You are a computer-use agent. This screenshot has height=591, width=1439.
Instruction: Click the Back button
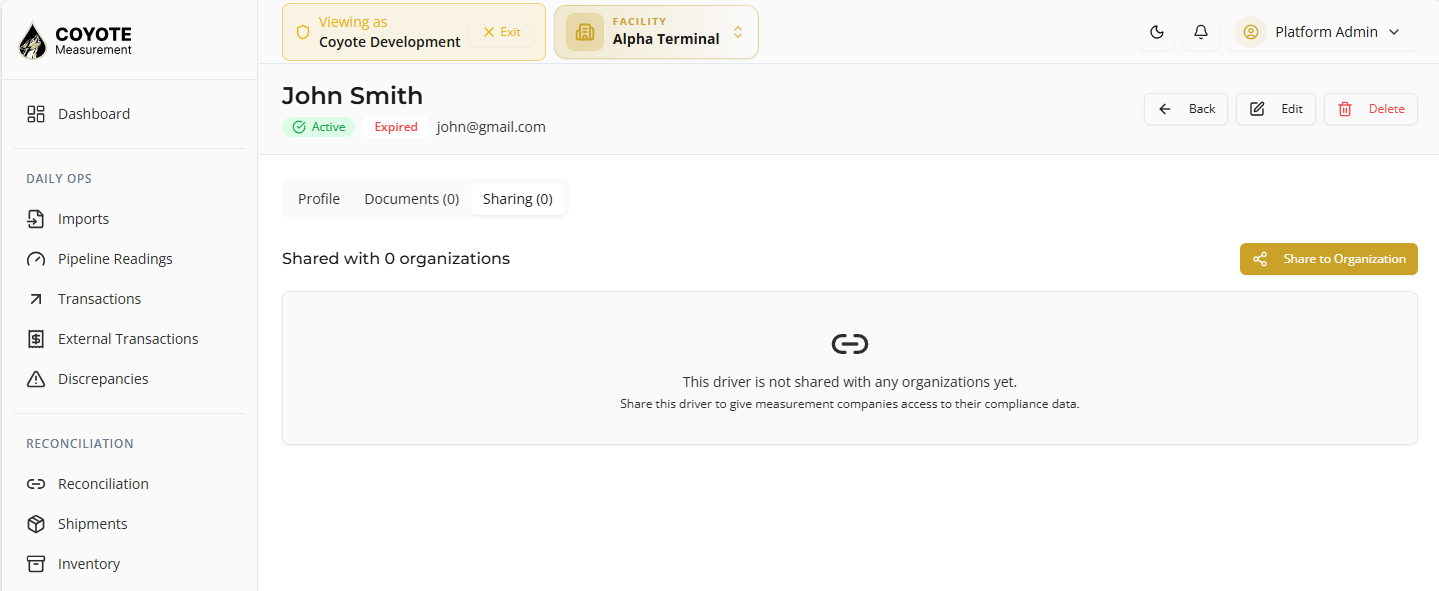1186,109
